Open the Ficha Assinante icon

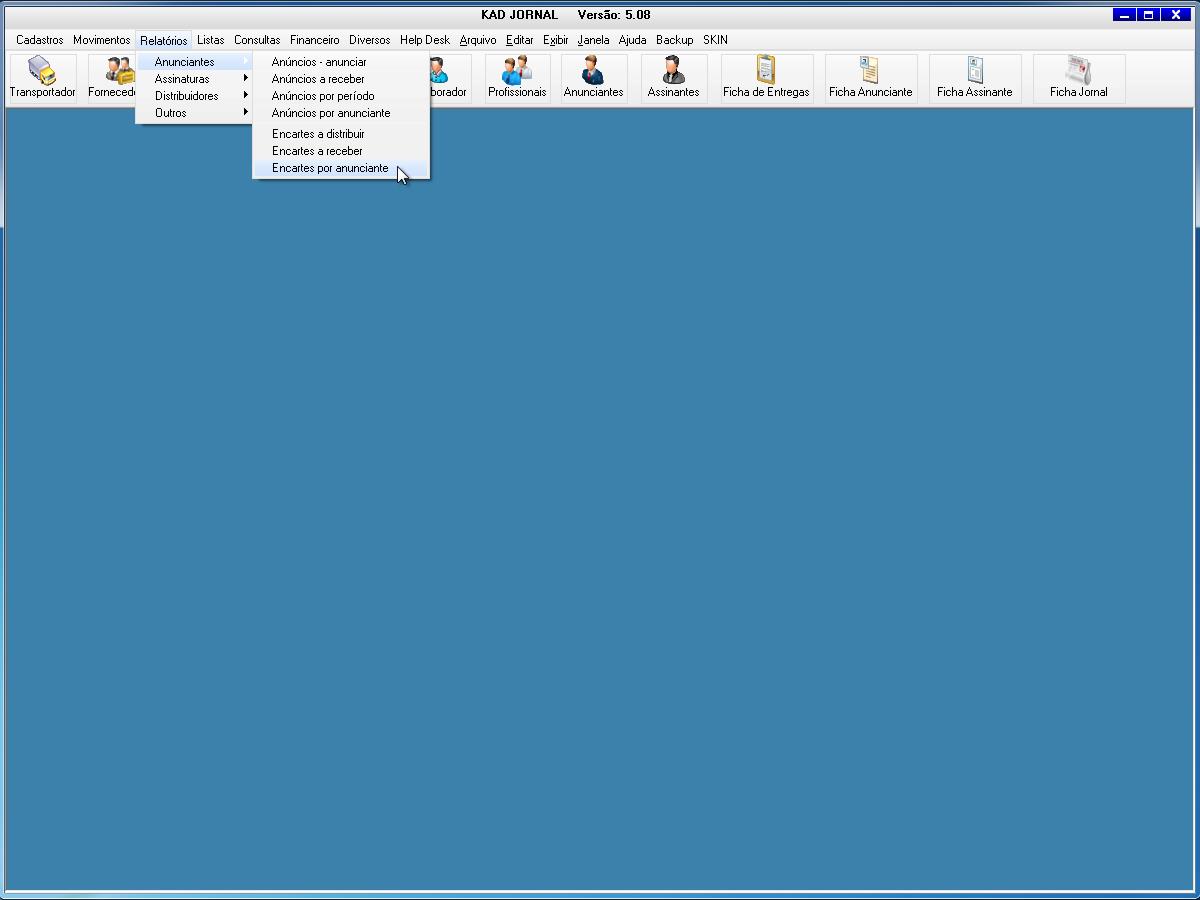click(x=974, y=78)
